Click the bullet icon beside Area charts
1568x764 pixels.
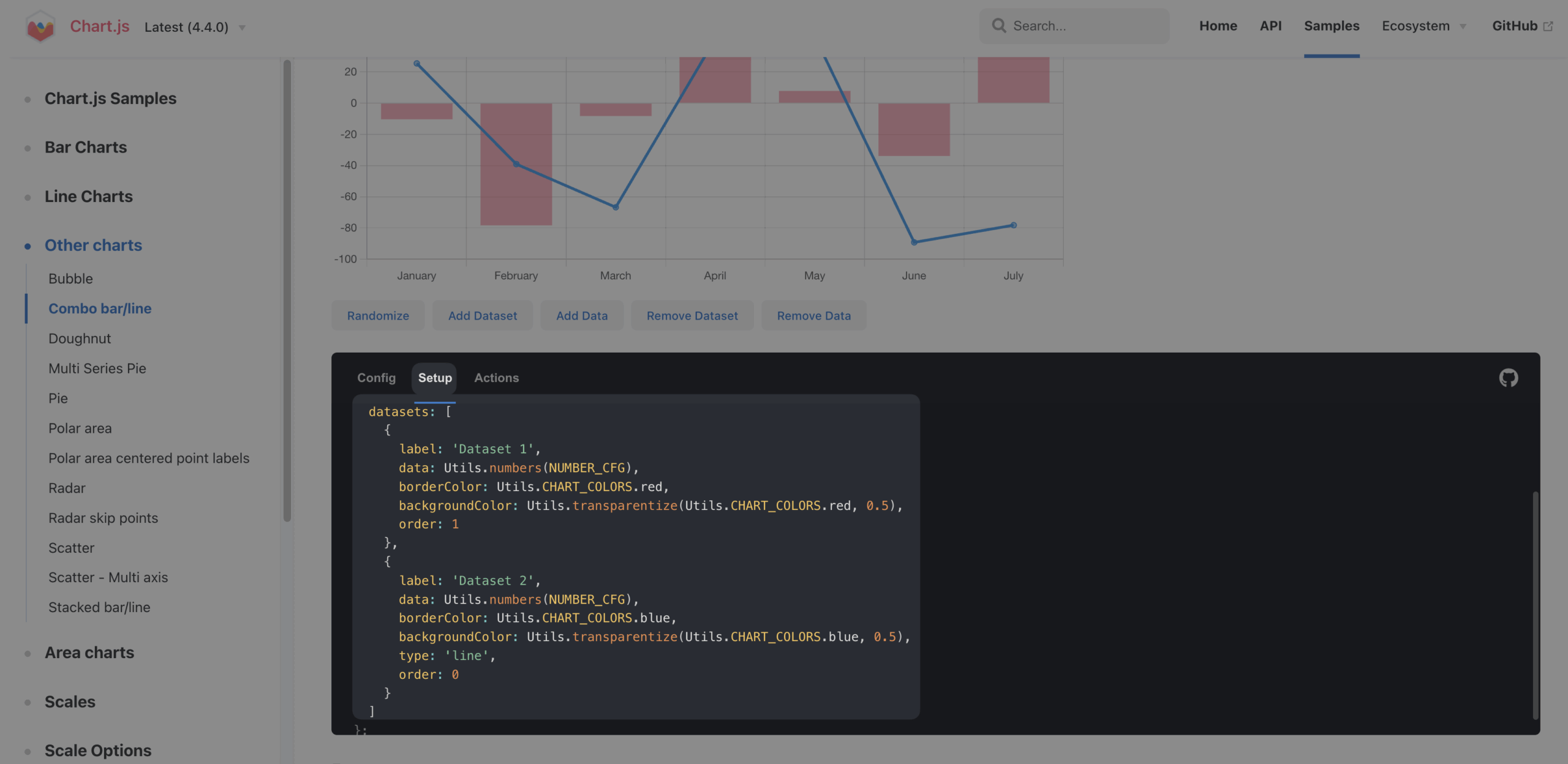(x=28, y=653)
